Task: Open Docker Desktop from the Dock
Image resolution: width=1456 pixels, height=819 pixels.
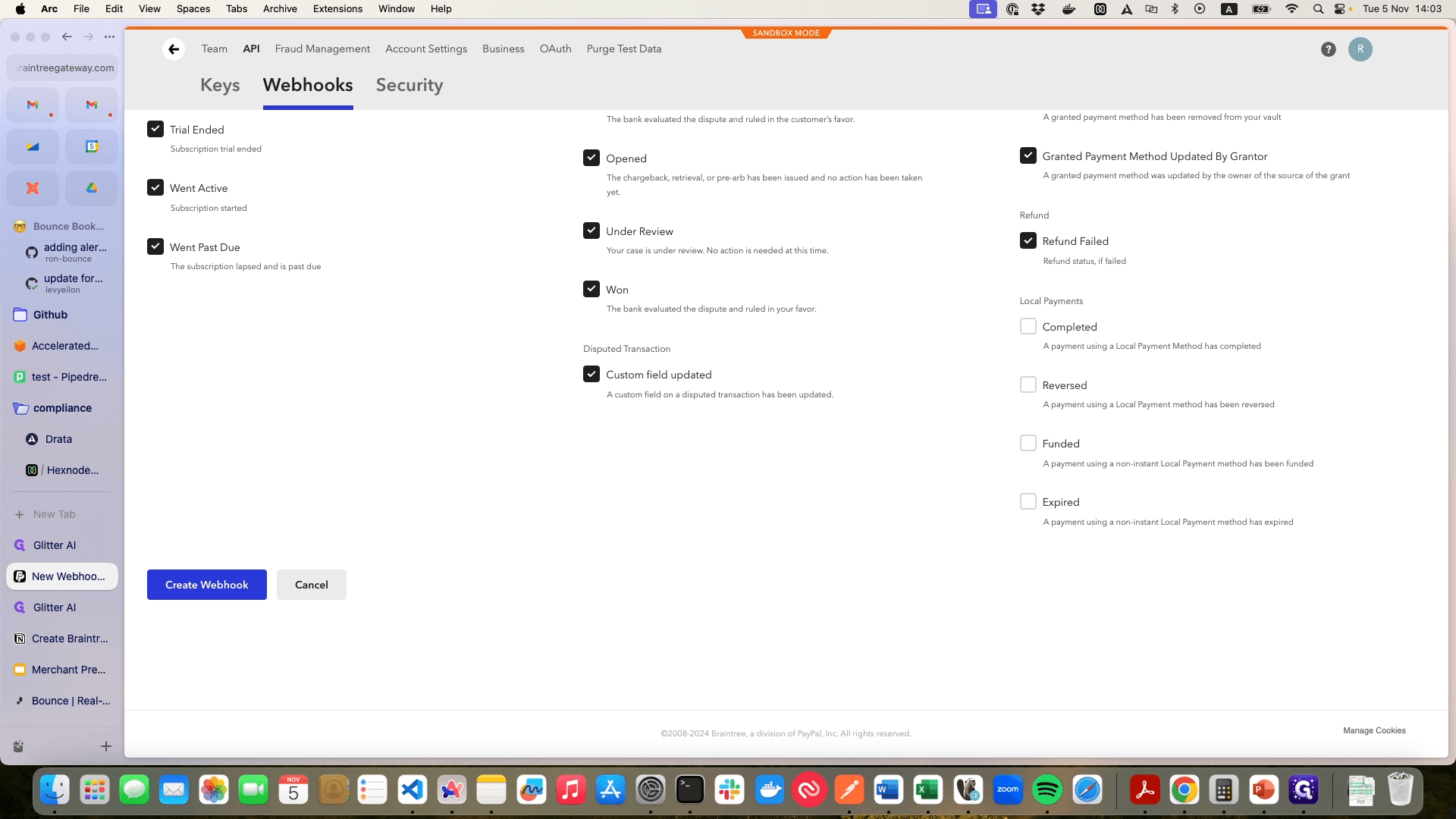Action: pos(770,790)
